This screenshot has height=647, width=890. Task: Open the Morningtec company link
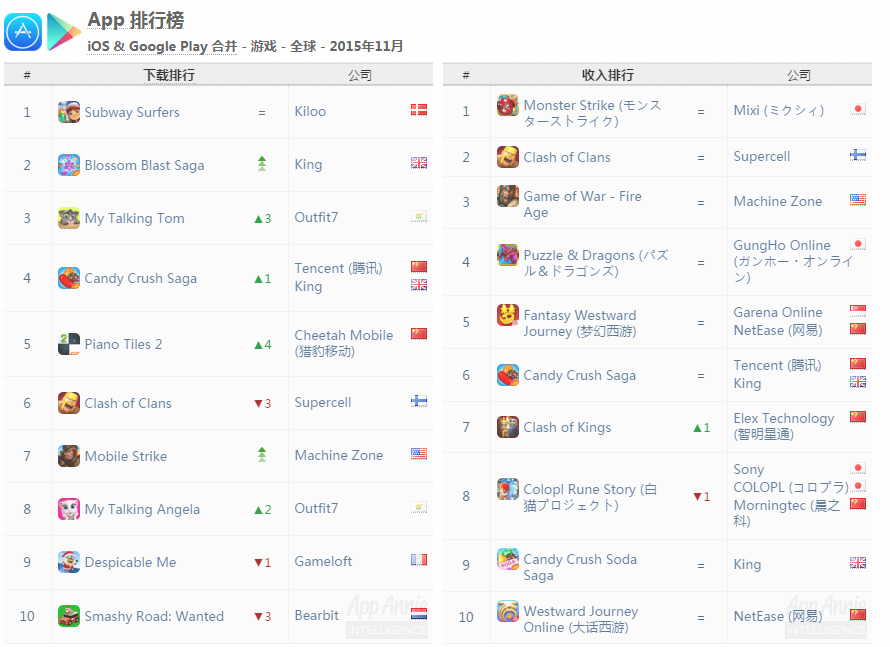point(786,513)
